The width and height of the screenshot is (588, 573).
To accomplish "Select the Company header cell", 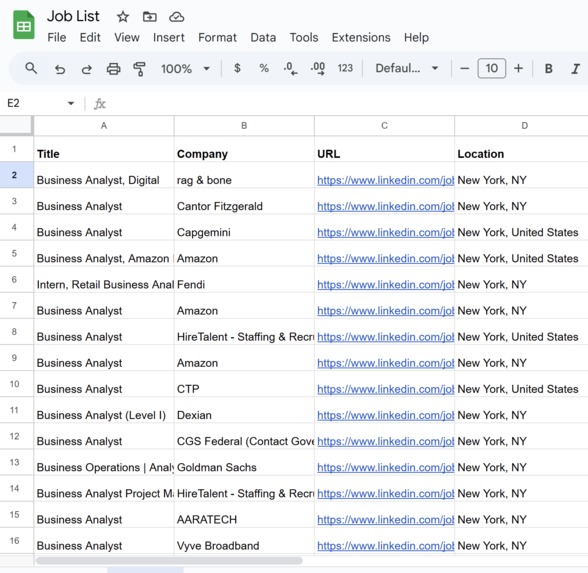I will click(244, 149).
